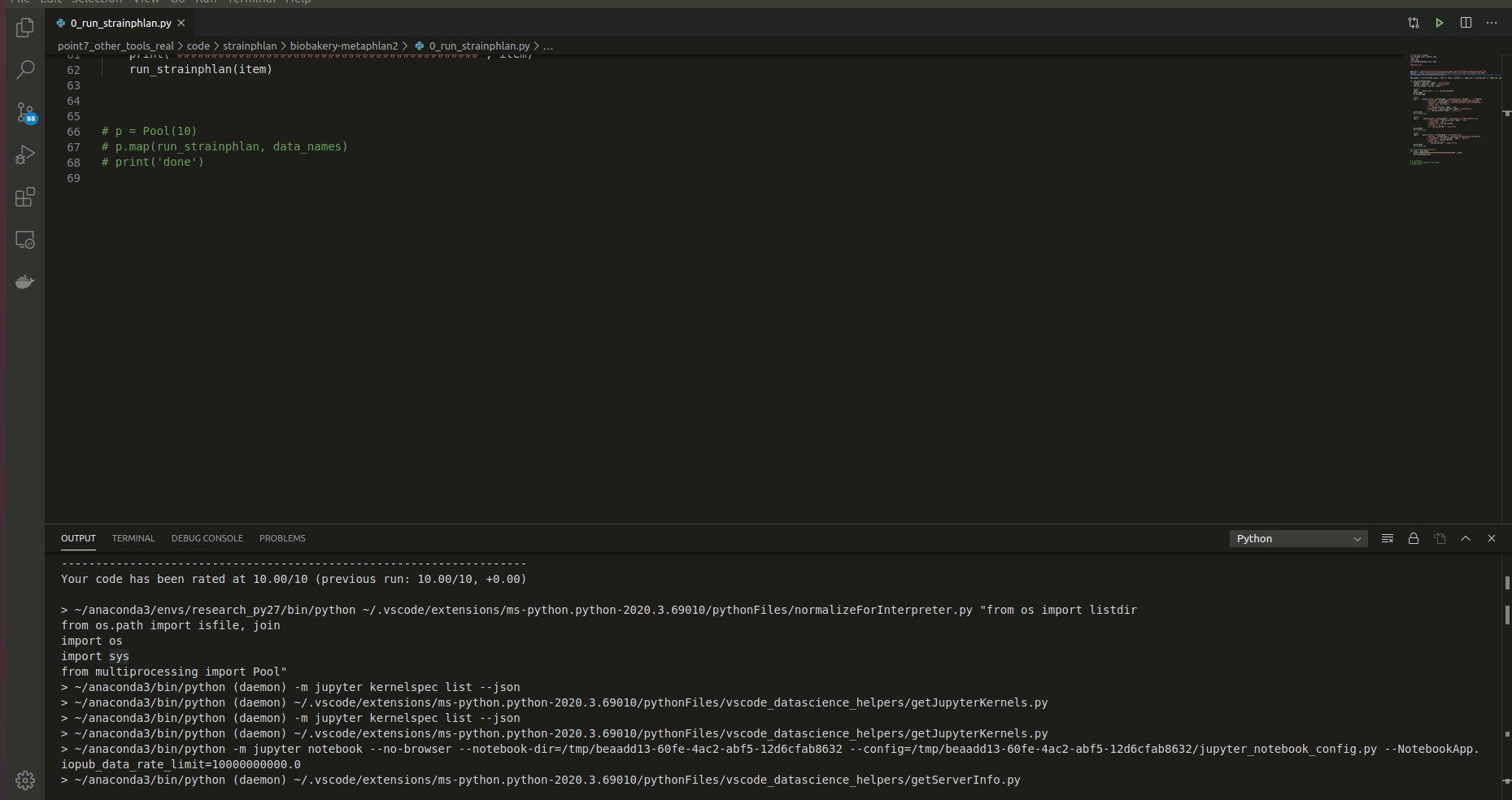Toggle lock scrolling in the Output panel
This screenshot has width=1512, height=800.
click(1413, 538)
